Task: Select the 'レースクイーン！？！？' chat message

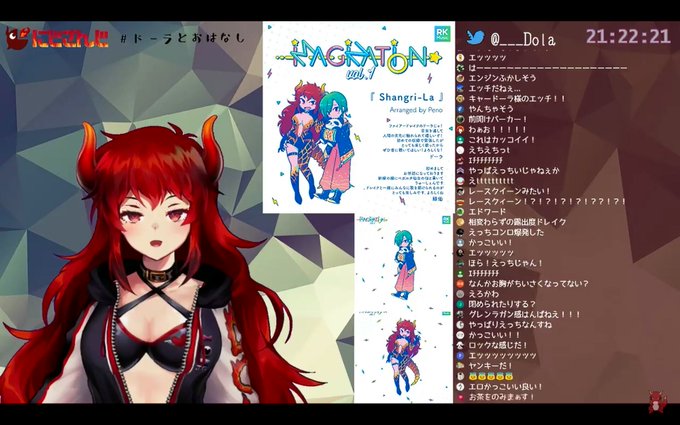Action: pyautogui.click(x=547, y=202)
